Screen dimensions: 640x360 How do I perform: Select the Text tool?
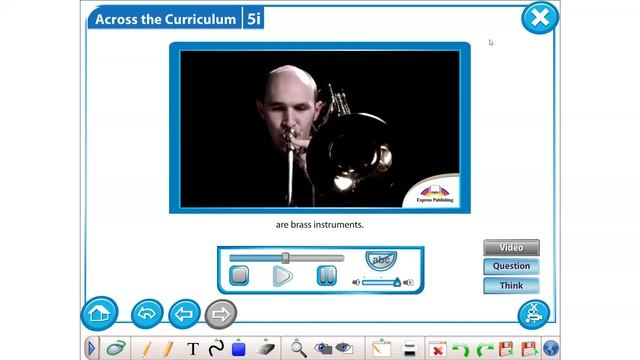(193, 349)
